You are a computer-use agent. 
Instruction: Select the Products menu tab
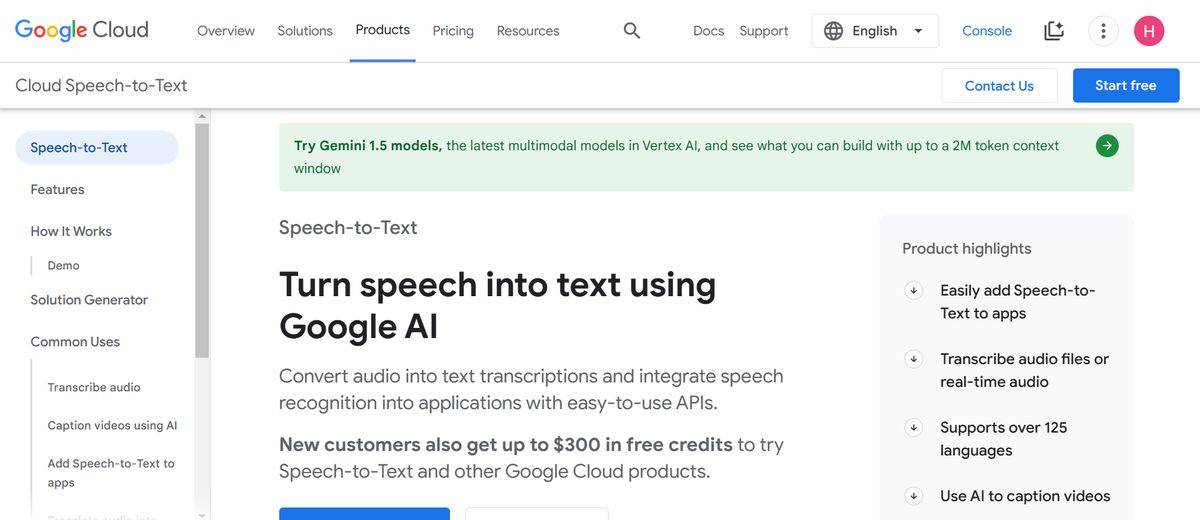pyautogui.click(x=383, y=30)
